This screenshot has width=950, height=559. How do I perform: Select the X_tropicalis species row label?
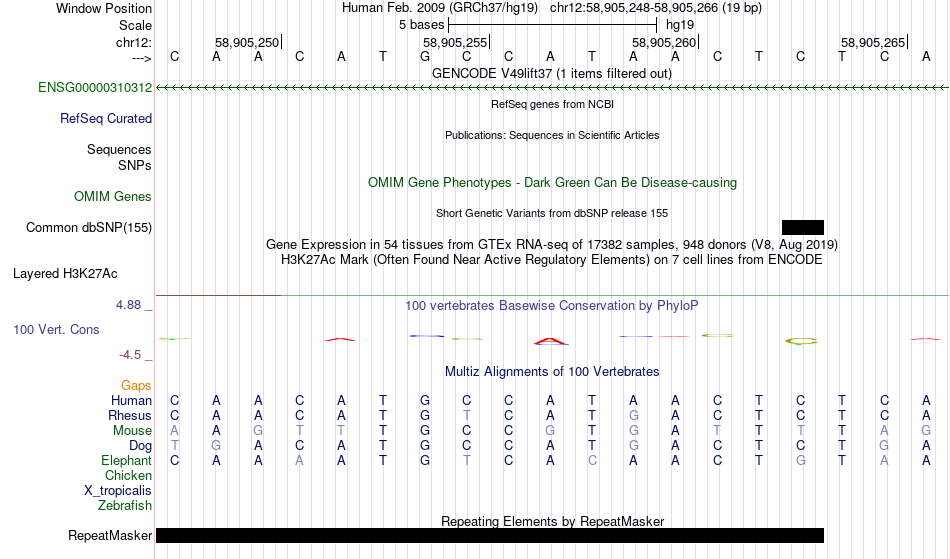pos(118,491)
